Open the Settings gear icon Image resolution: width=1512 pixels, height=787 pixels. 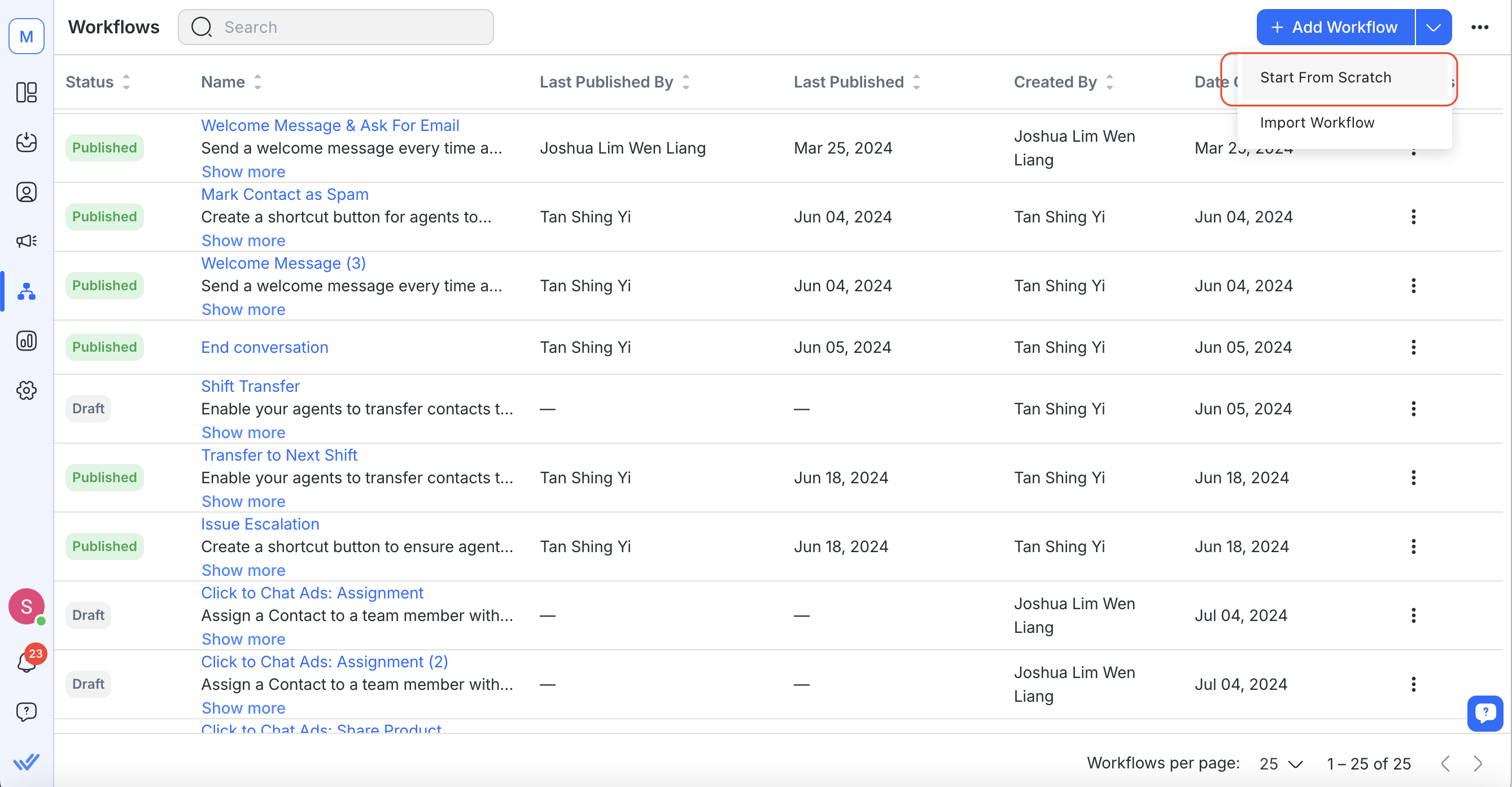(x=27, y=390)
